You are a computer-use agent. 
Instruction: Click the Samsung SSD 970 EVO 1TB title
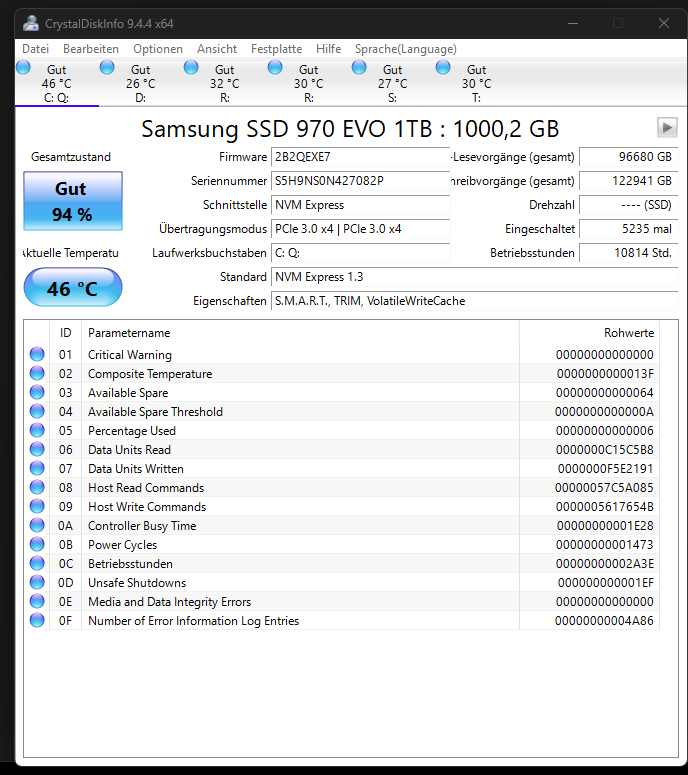pyautogui.click(x=350, y=129)
